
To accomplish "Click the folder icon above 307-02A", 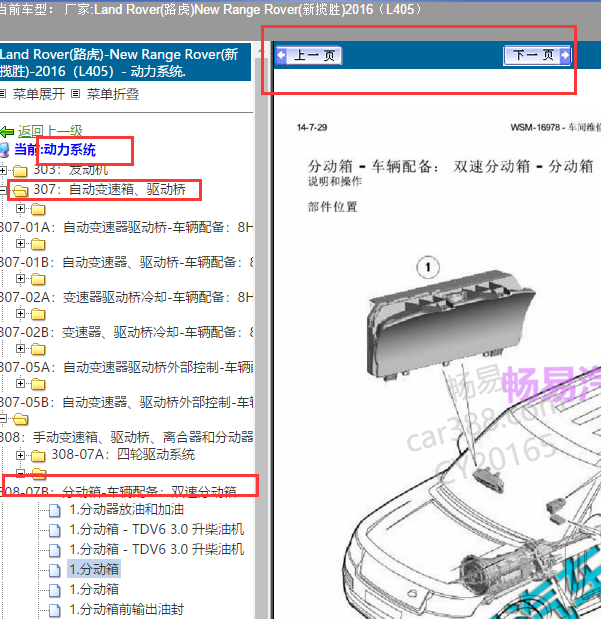I will [x=38, y=279].
